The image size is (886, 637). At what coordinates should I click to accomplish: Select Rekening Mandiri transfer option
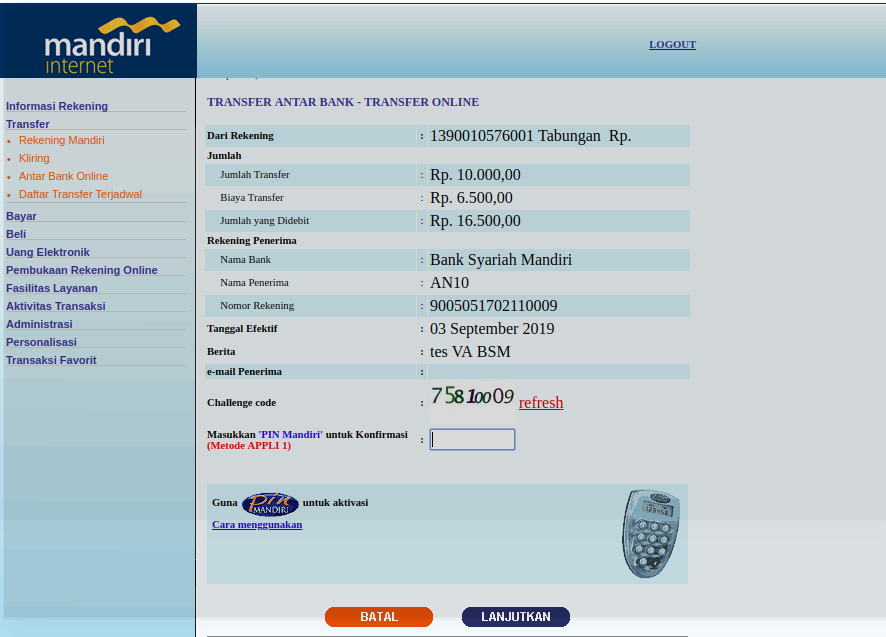pyautogui.click(x=61, y=140)
